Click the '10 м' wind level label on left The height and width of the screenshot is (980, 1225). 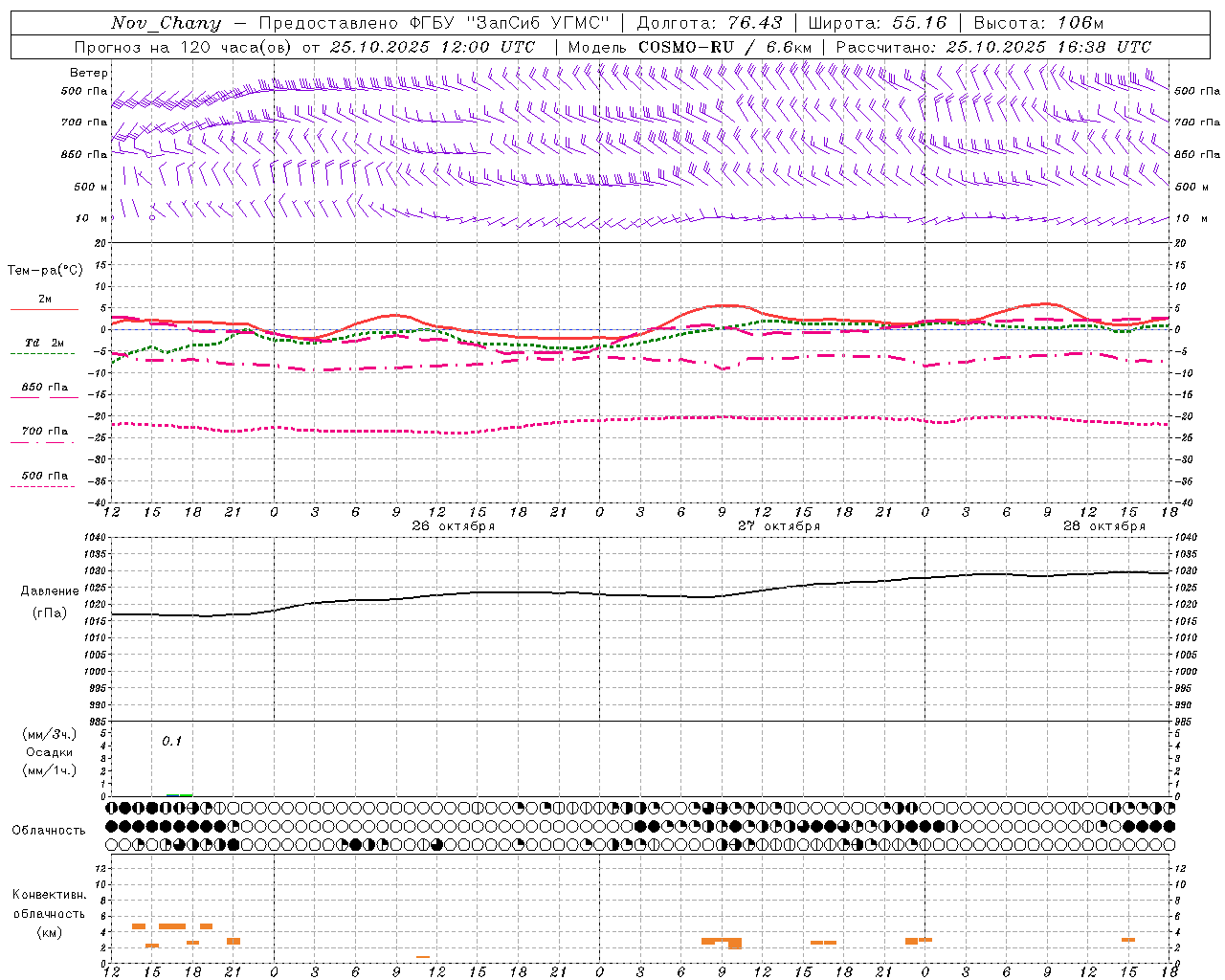pyautogui.click(x=92, y=218)
